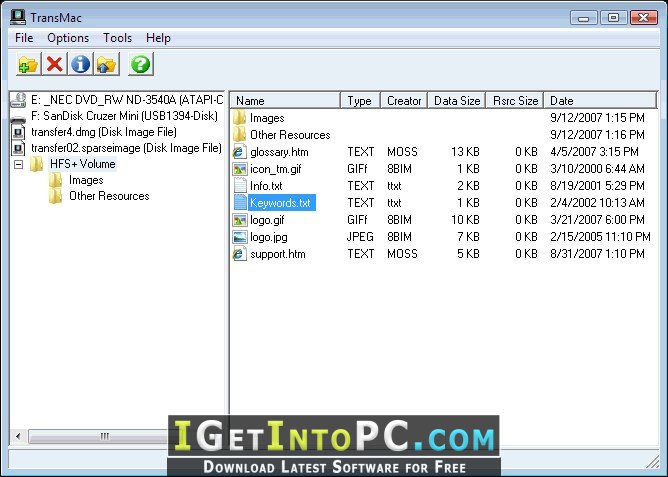This screenshot has width=668, height=477.
Task: Click the logo.gif image file icon
Action: click(240, 220)
